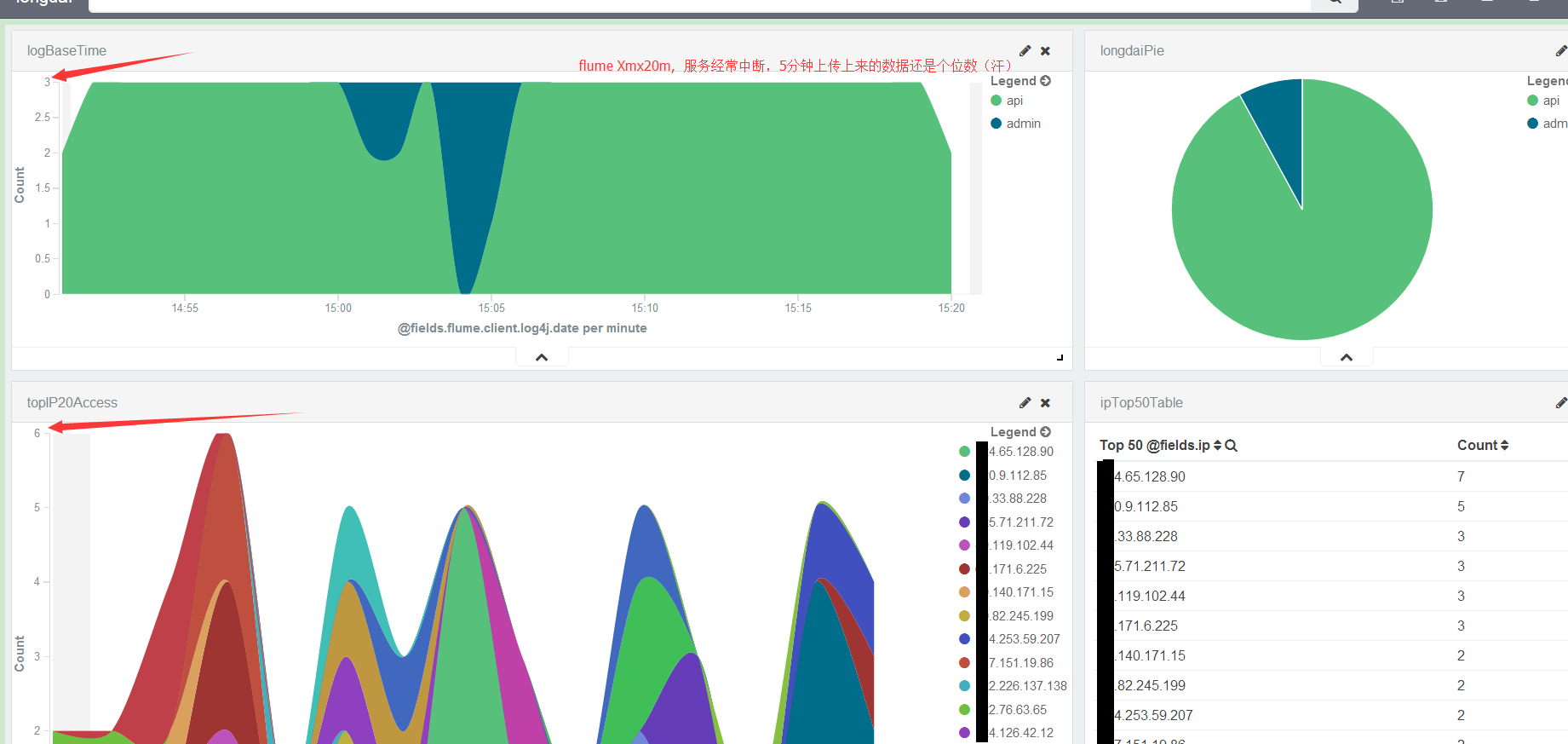Remove the topIP20Access panel with X icon
This screenshot has width=1568, height=744.
(x=1046, y=403)
